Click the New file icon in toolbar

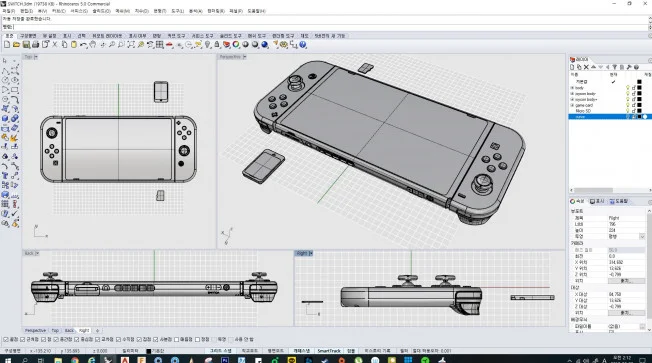(7, 44)
